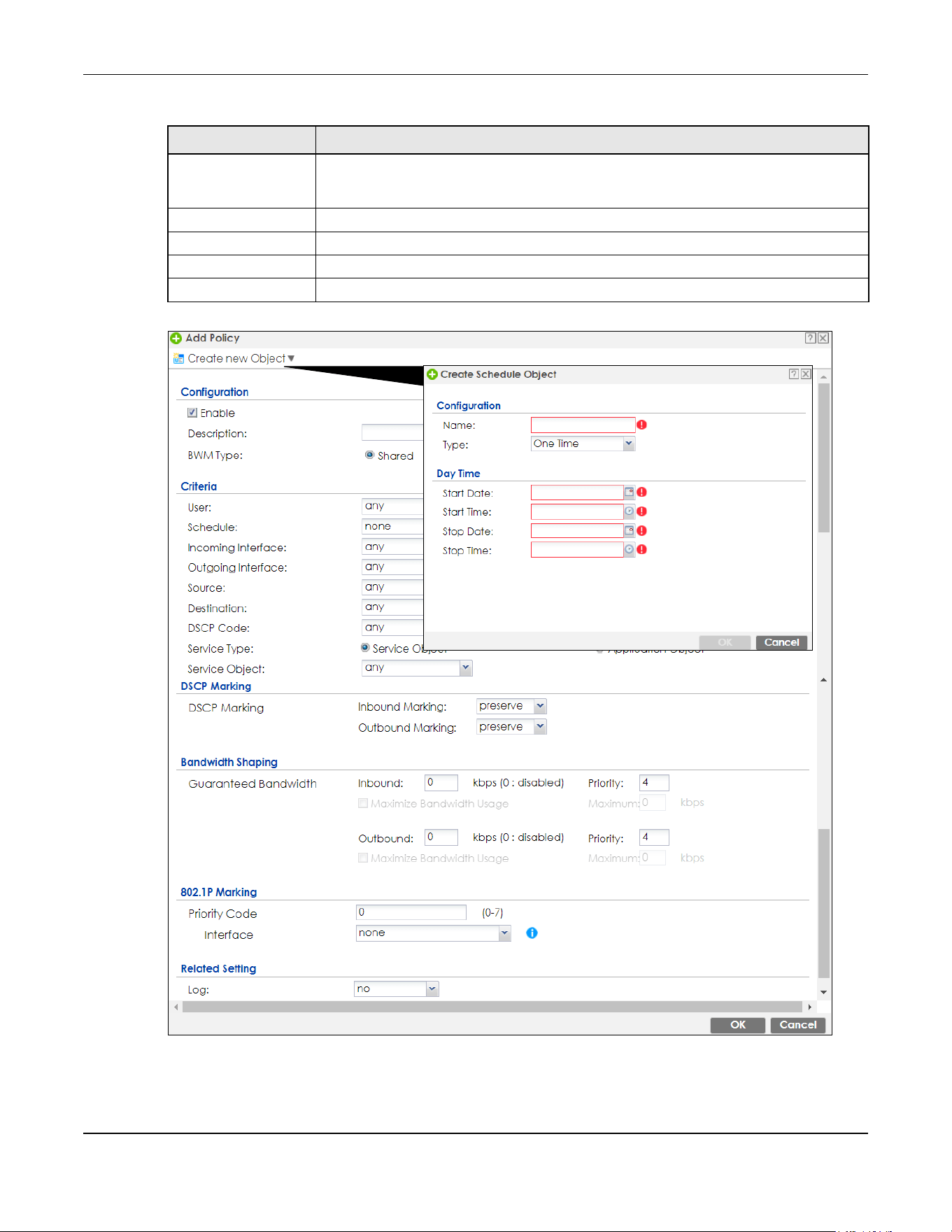Click the disabled OK in Schedule dialog
Screen dimensions: 952x1232
pyautogui.click(x=725, y=642)
